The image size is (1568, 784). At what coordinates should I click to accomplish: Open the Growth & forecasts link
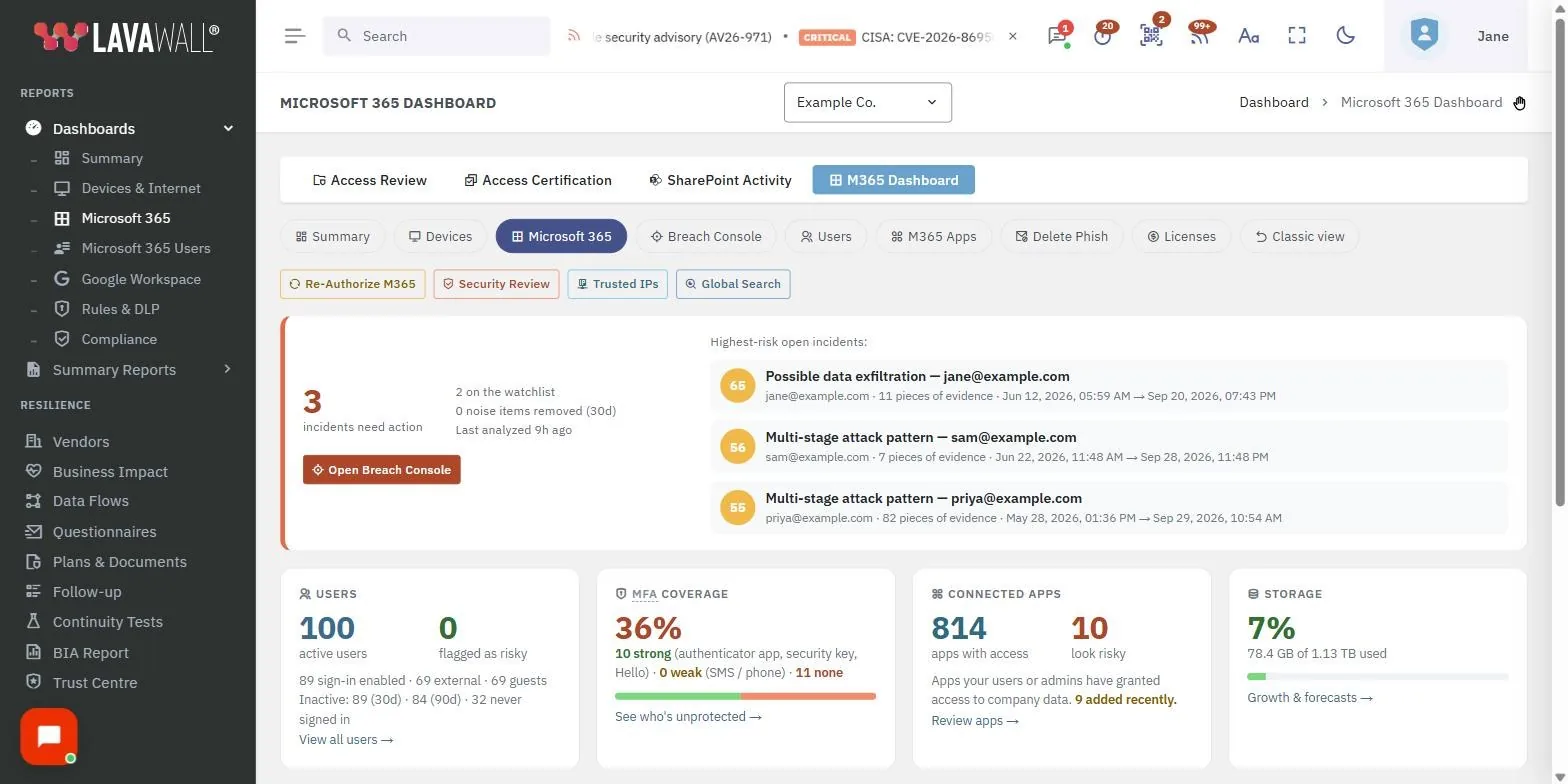tap(1310, 698)
